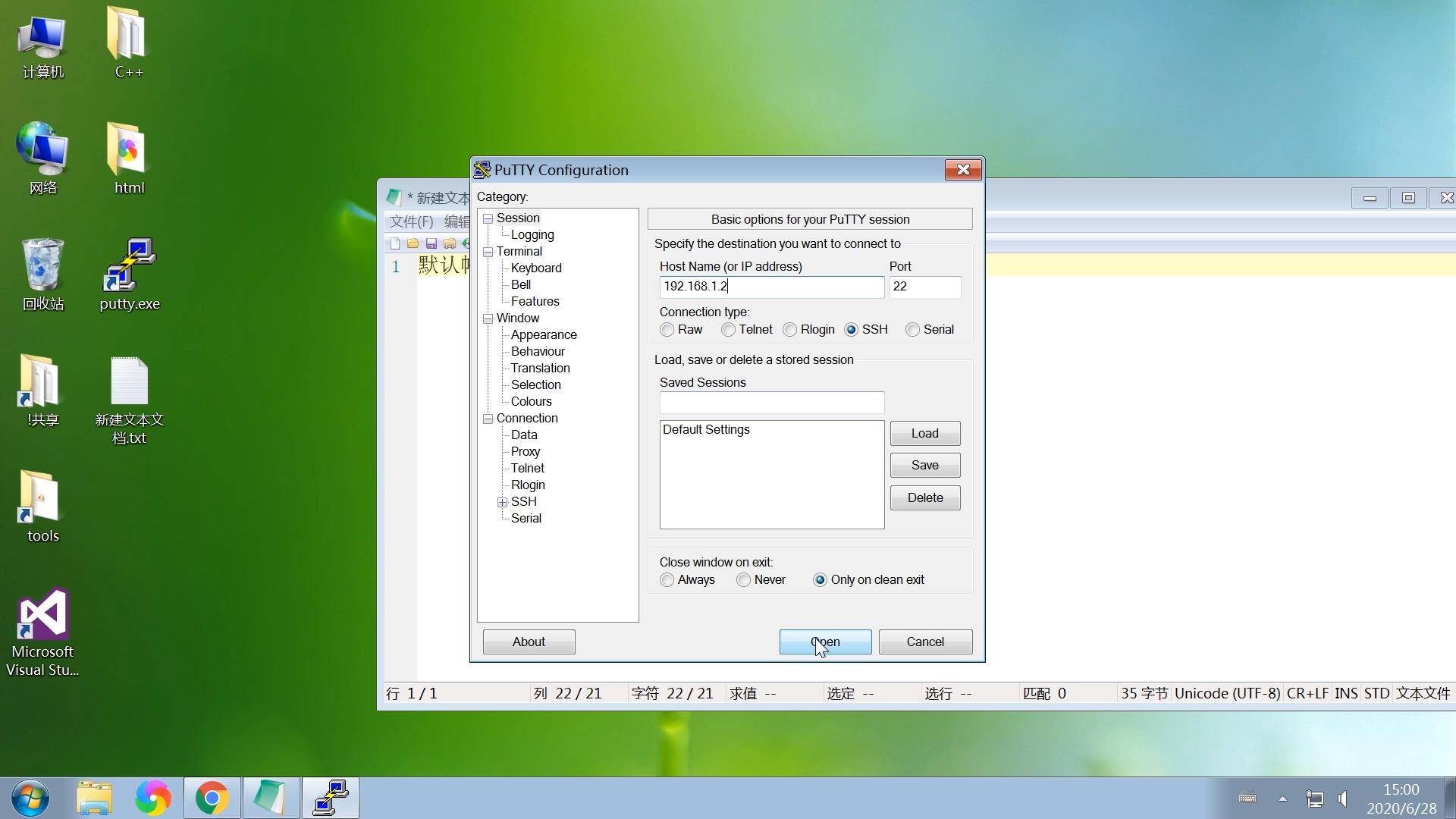The width and height of the screenshot is (1456, 819).
Task: Click Load to load saved session
Action: tap(924, 433)
